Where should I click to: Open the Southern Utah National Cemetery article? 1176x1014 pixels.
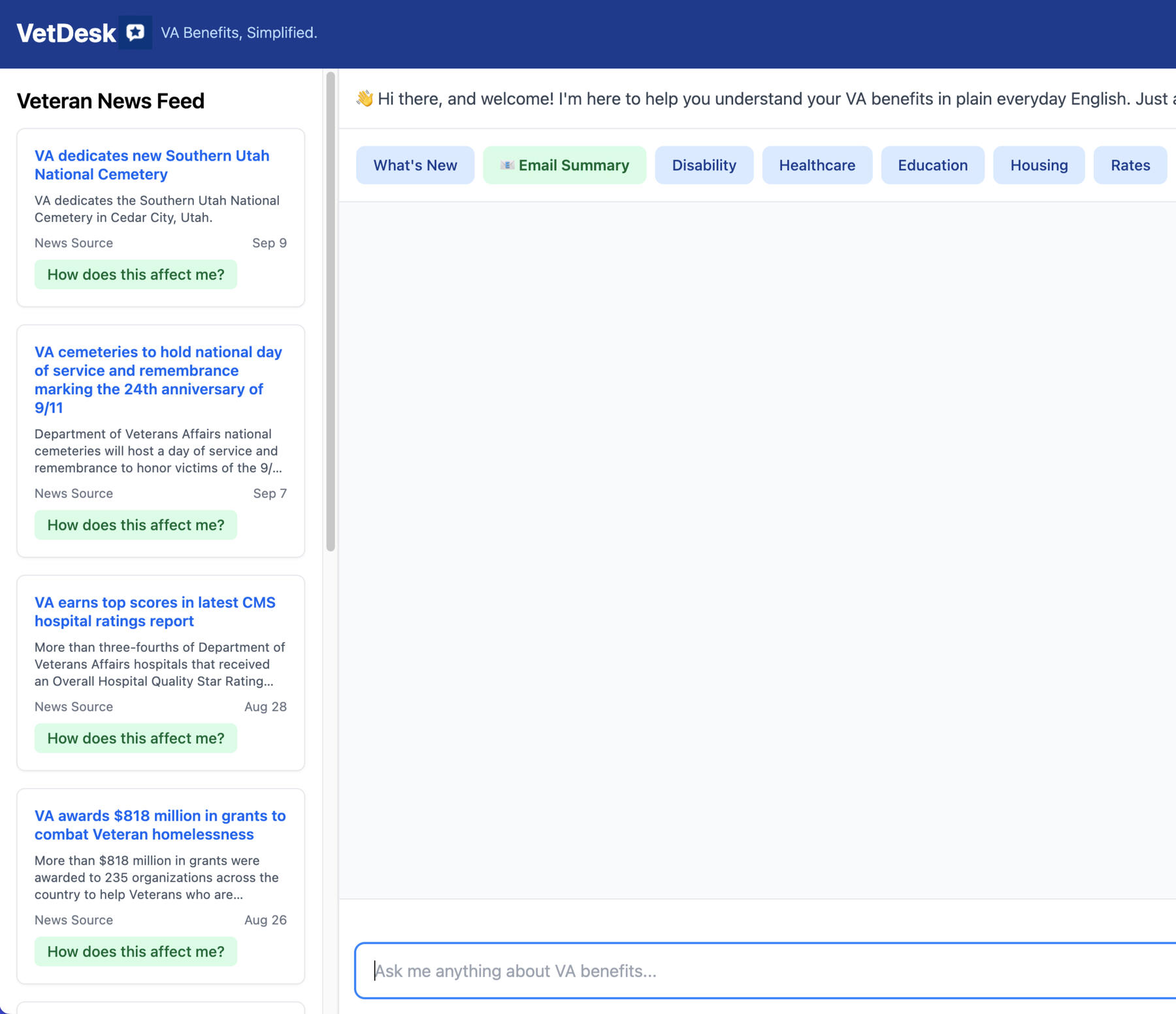click(152, 165)
